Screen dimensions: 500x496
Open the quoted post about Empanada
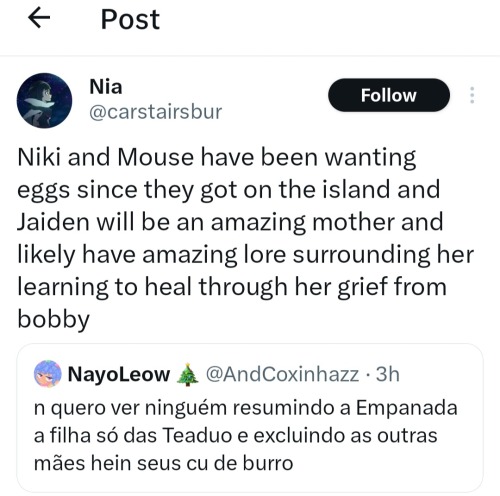[250, 418]
